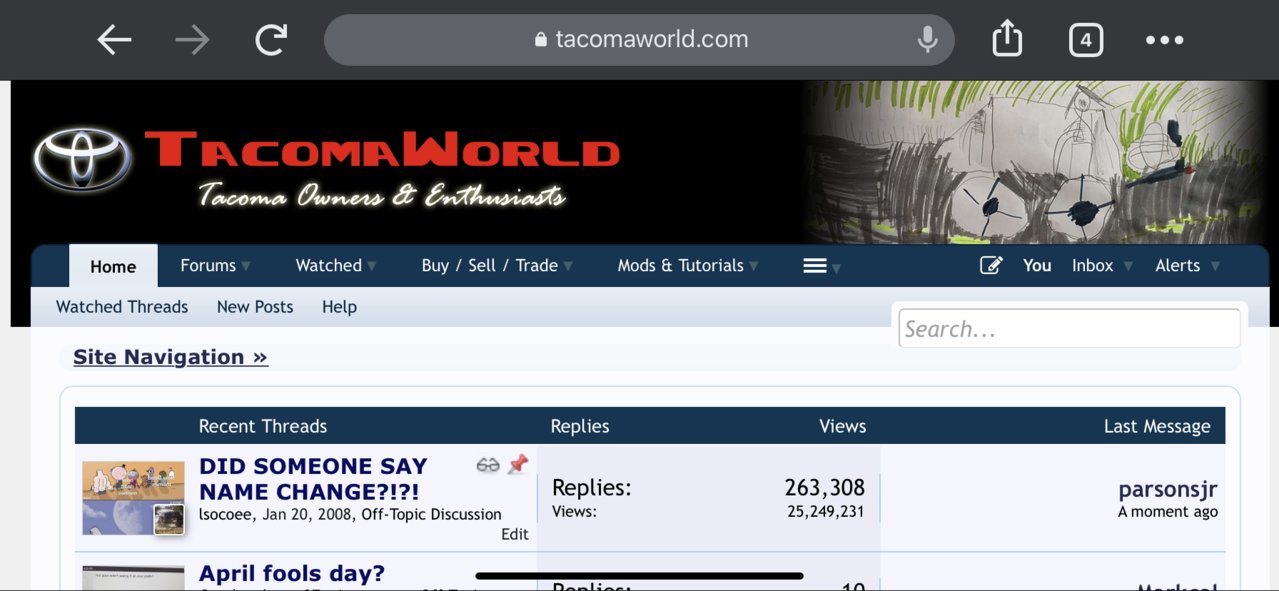Open the share sheet icon
1279x591 pixels.
pos(1007,39)
